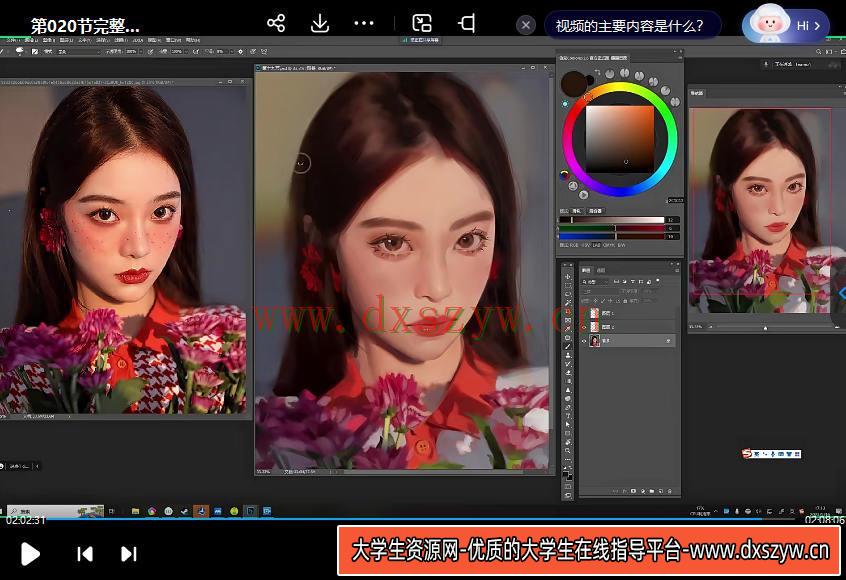Open the third Photoshop menu (图像)
Screen dimensions: 846x580
tap(49, 40)
